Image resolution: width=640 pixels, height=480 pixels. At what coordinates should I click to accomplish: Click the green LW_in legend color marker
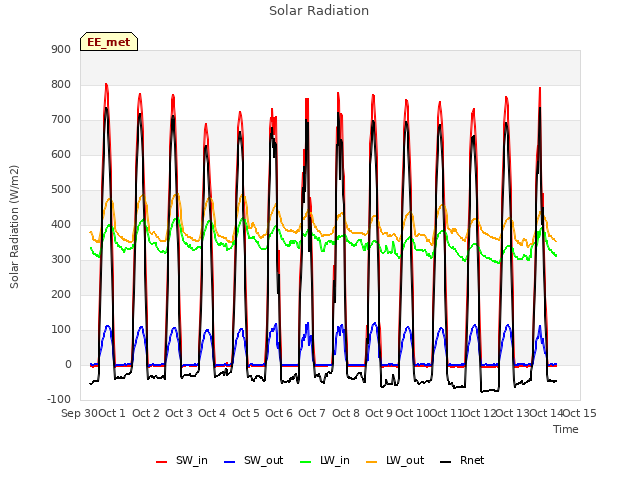[x=306, y=462]
